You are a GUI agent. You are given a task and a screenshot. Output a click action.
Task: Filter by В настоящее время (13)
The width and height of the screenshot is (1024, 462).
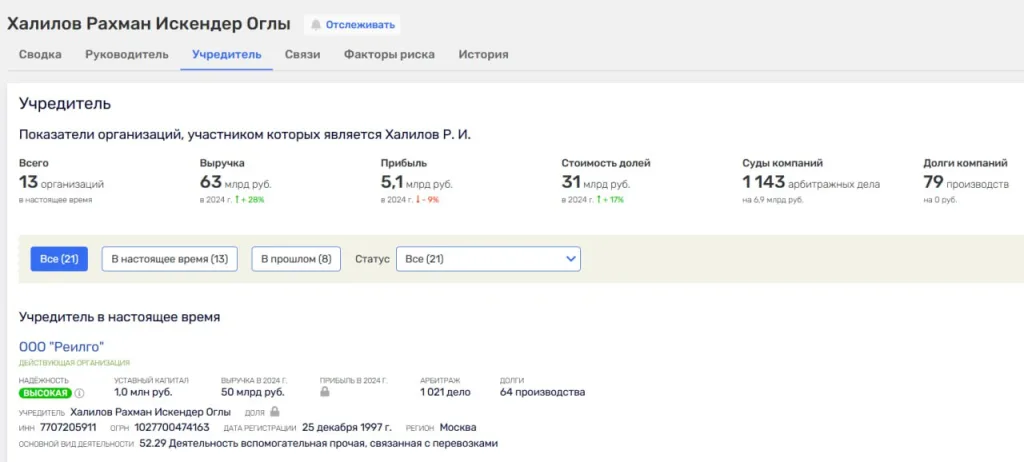[169, 259]
